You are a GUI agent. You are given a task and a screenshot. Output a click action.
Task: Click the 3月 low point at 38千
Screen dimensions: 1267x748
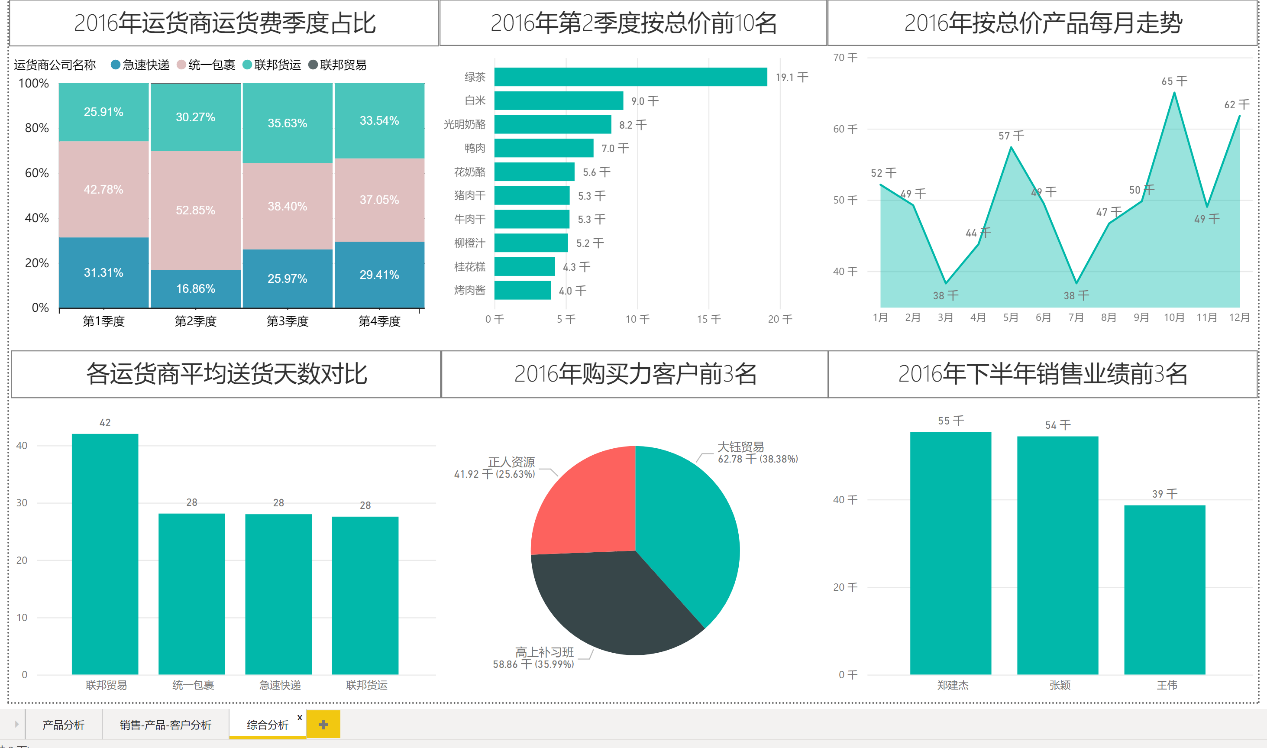(x=946, y=284)
